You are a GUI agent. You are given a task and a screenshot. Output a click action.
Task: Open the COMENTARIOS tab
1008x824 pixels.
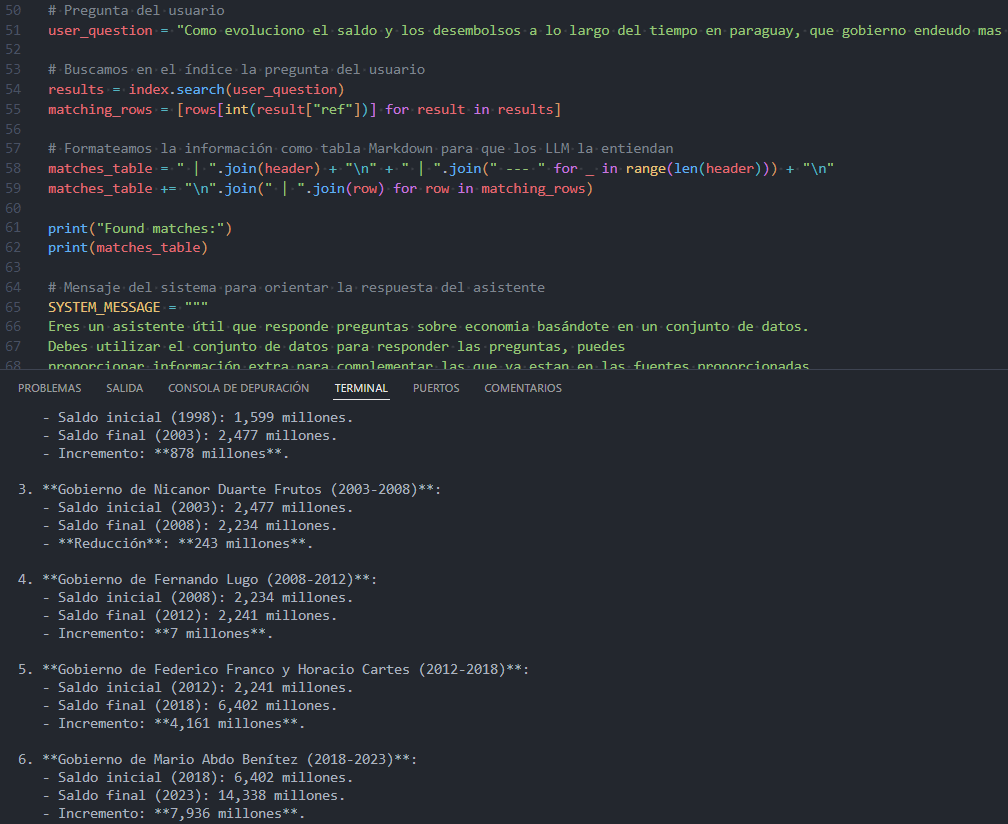click(x=523, y=388)
